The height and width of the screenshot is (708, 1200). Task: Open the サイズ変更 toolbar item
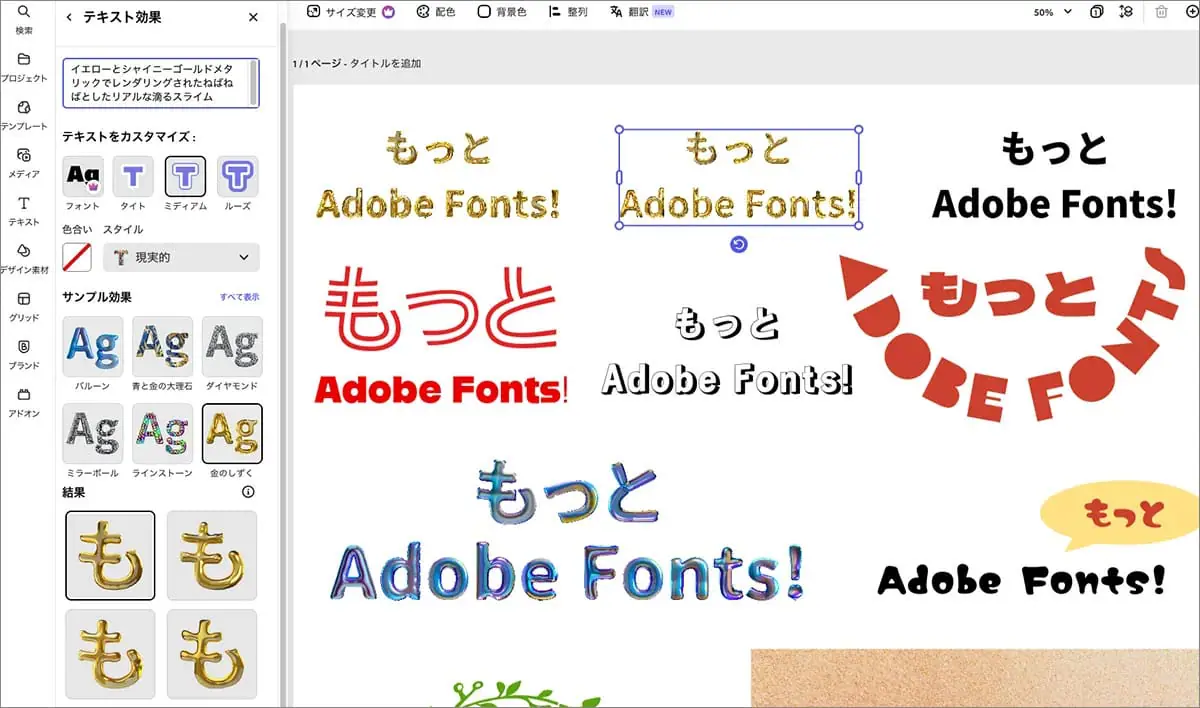[x=350, y=12]
